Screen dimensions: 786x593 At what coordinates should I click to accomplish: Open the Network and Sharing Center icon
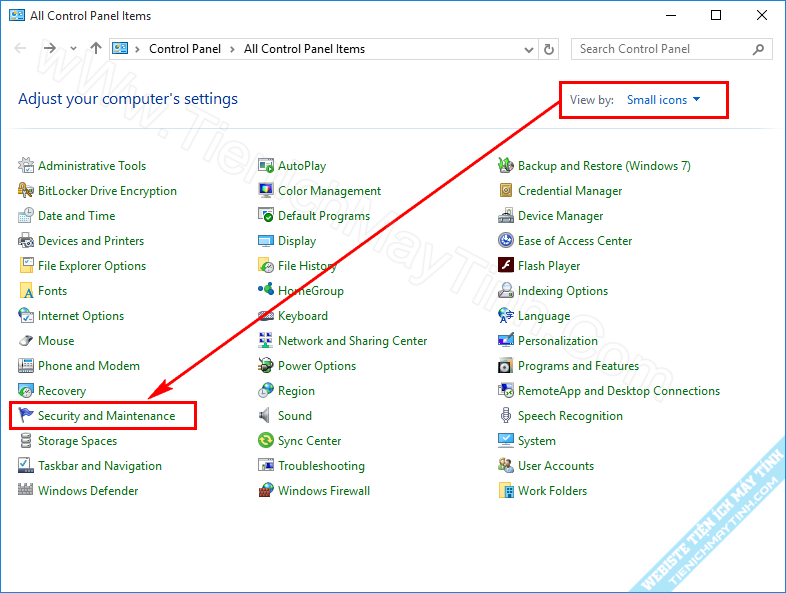[266, 341]
